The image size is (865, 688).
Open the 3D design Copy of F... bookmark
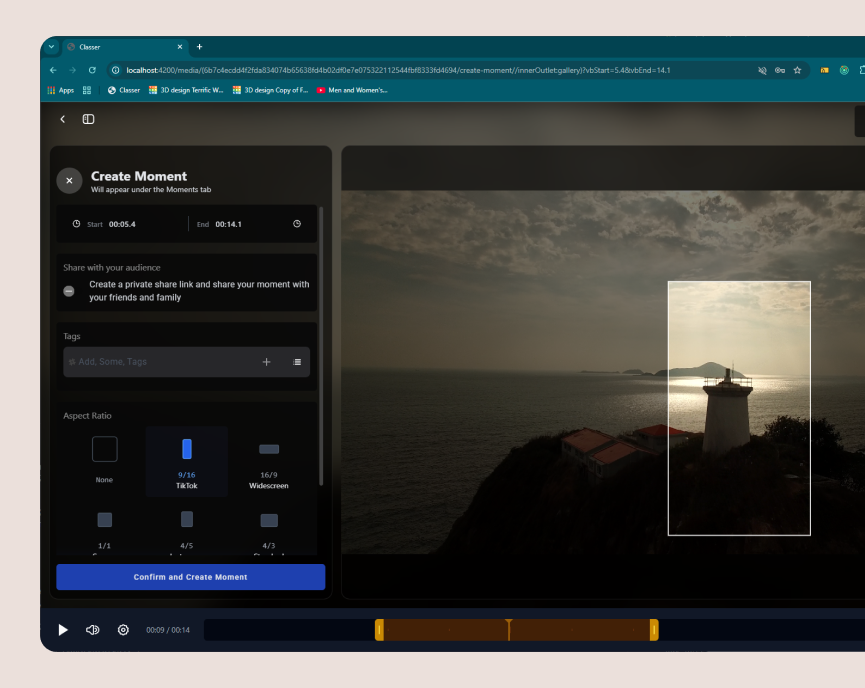click(270, 90)
